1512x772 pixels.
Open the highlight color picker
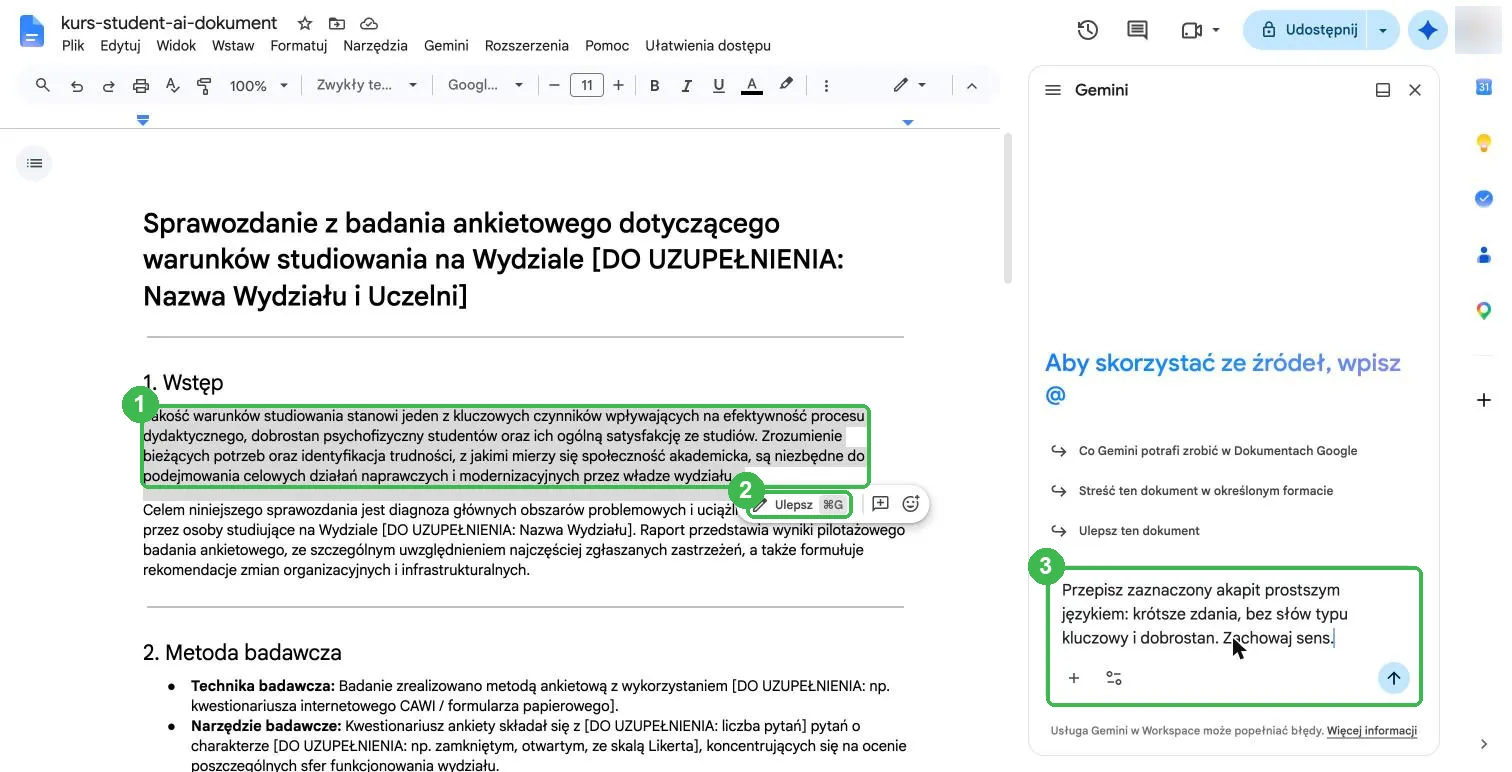786,86
